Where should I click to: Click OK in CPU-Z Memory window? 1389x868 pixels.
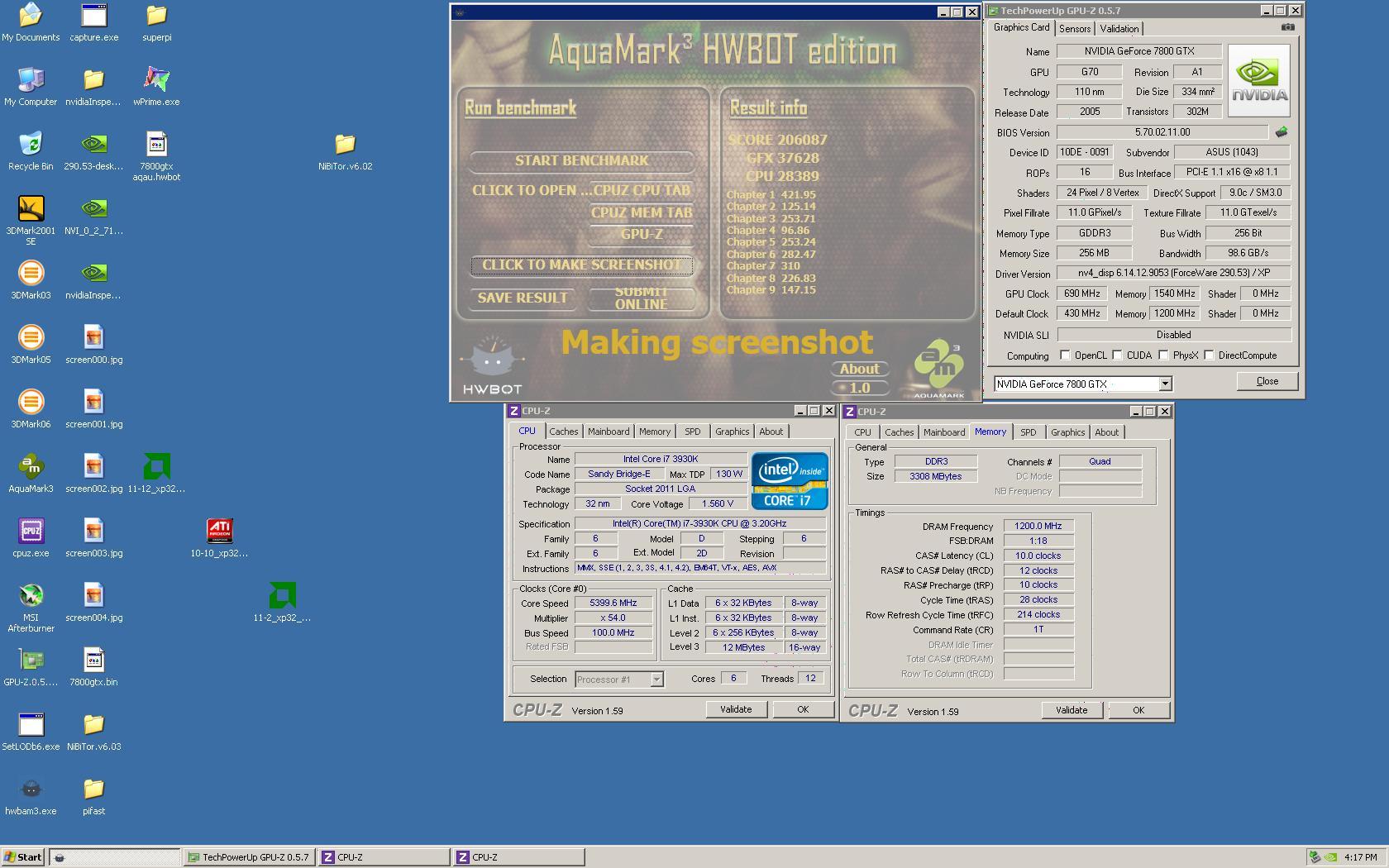pos(1138,710)
